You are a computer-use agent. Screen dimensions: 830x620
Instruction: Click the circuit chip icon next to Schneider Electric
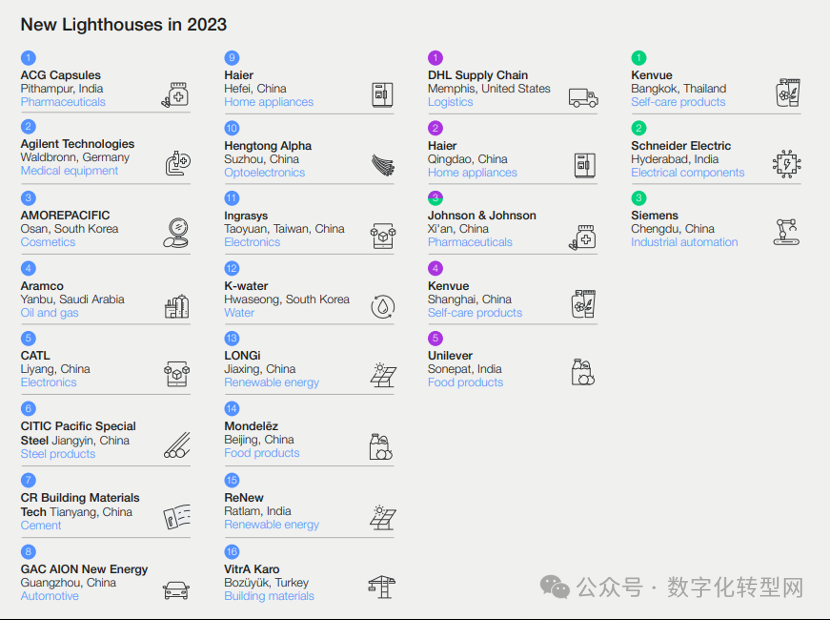pyautogui.click(x=787, y=164)
